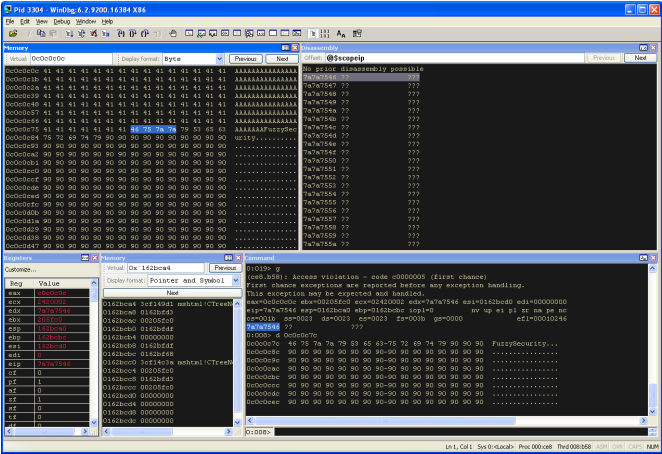Open the Debug menu

(61, 20)
